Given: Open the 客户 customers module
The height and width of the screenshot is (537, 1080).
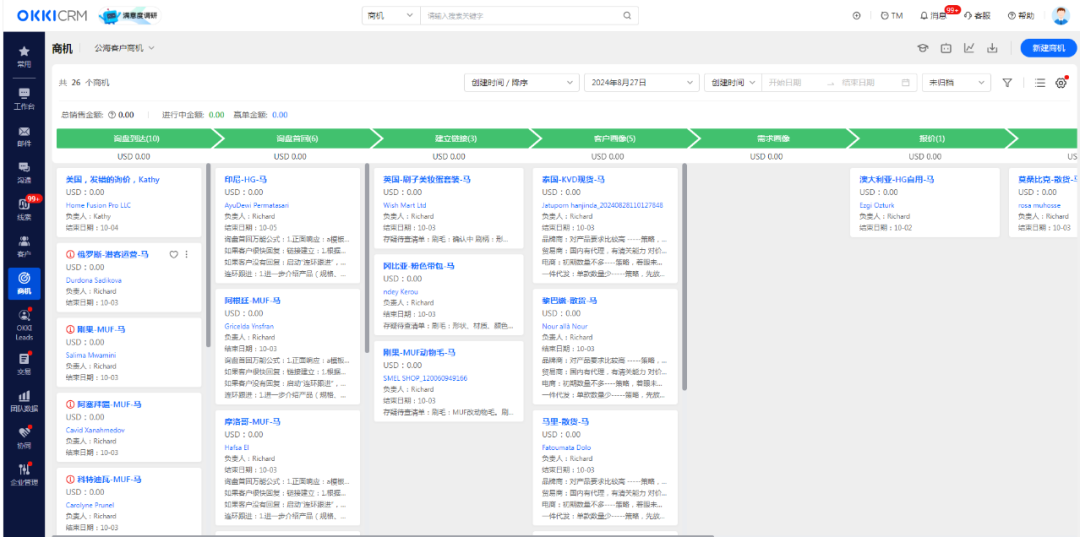Looking at the screenshot, I should 24,246.
